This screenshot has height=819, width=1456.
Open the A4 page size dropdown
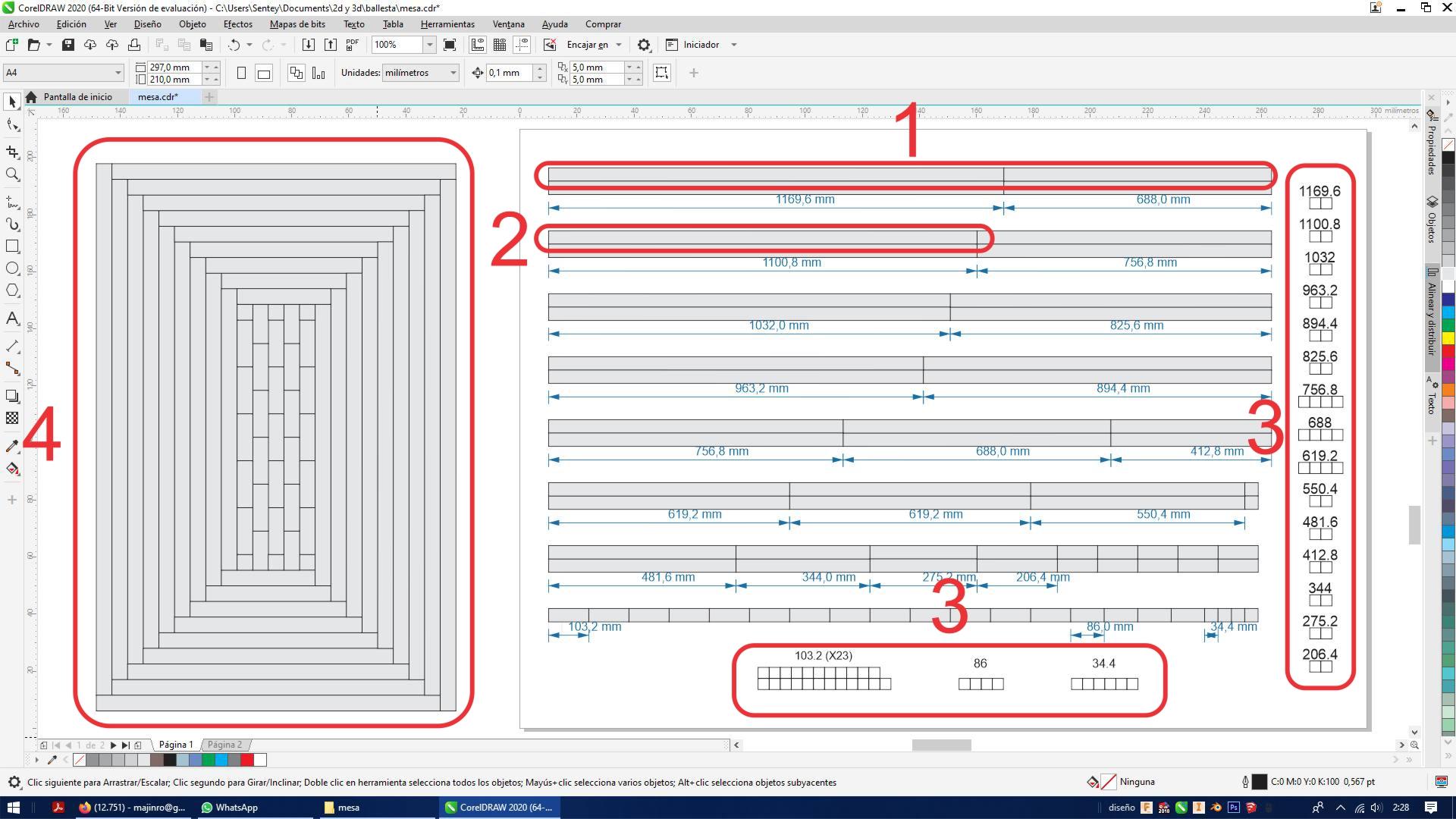118,73
